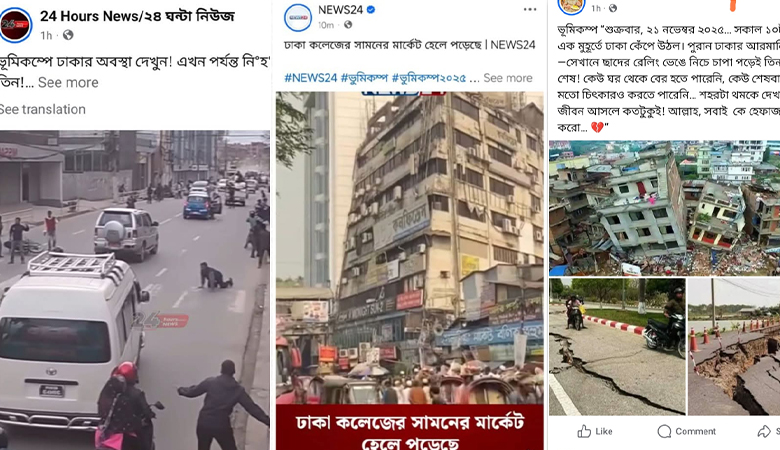Open 24 Hours News profile picture
This screenshot has width=780, height=450.
[15, 24]
